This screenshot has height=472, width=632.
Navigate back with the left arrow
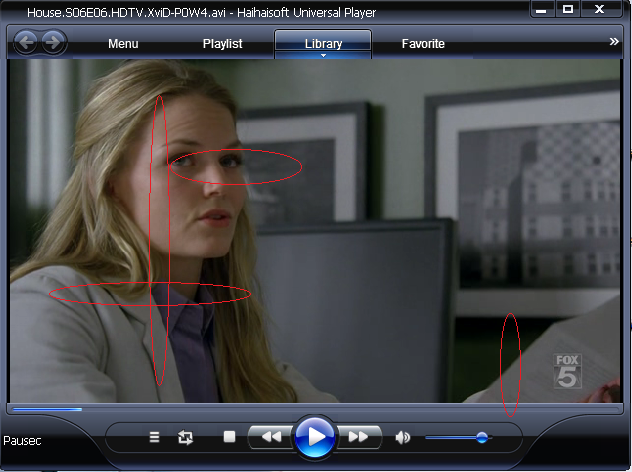pyautogui.click(x=25, y=43)
